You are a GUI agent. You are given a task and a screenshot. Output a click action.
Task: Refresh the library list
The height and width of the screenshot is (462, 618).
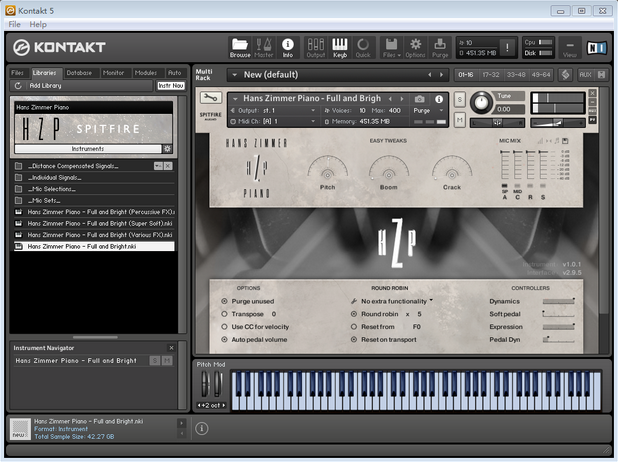(18, 86)
